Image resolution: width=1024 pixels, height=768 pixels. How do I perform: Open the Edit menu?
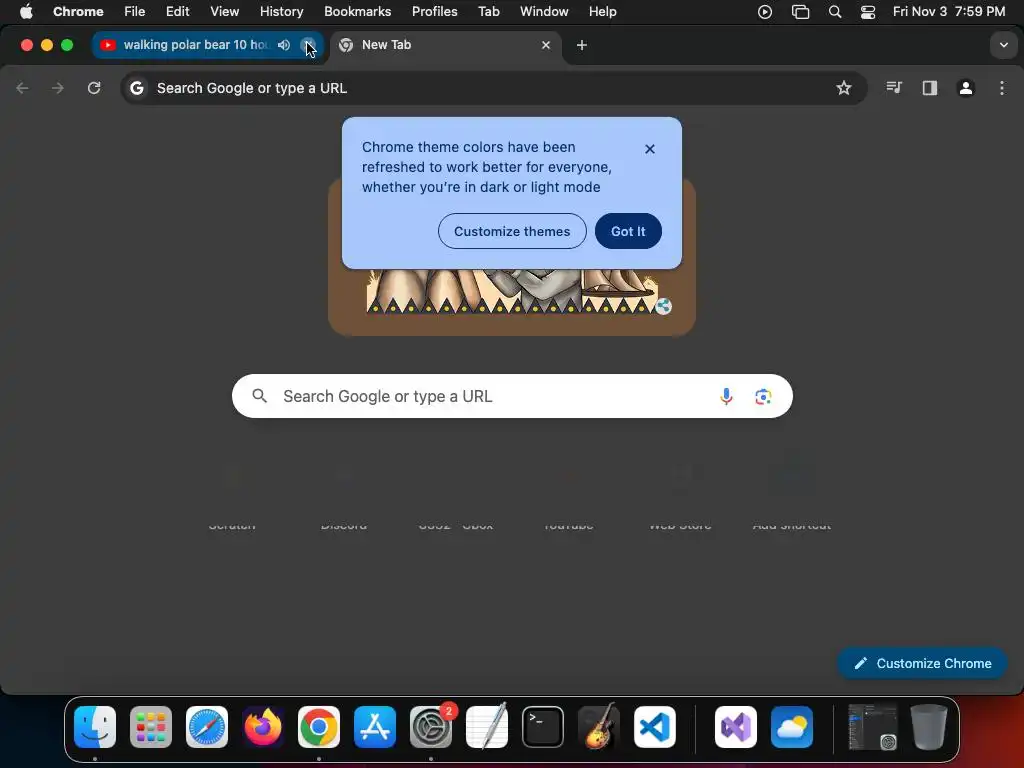(177, 12)
